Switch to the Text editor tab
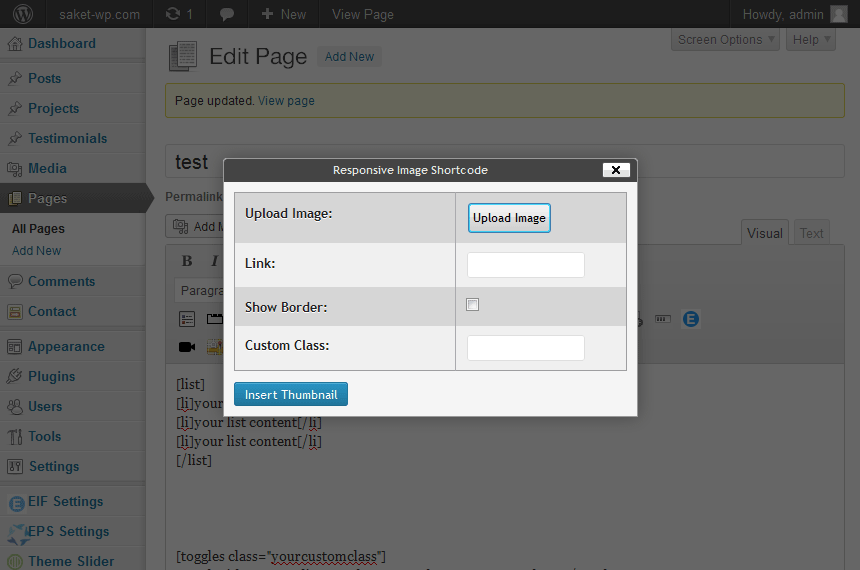 coord(811,233)
